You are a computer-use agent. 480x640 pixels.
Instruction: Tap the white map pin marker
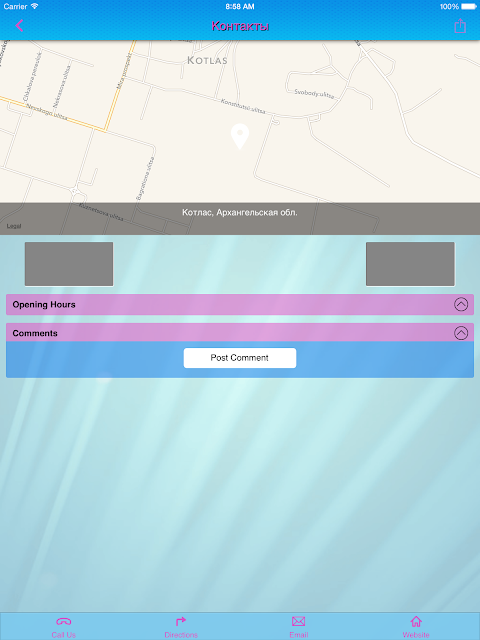tap(240, 137)
